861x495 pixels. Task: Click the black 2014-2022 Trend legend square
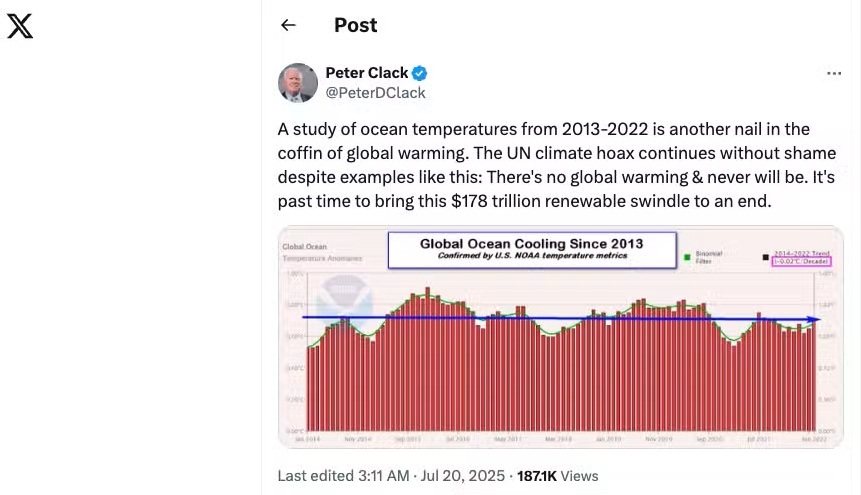click(766, 257)
